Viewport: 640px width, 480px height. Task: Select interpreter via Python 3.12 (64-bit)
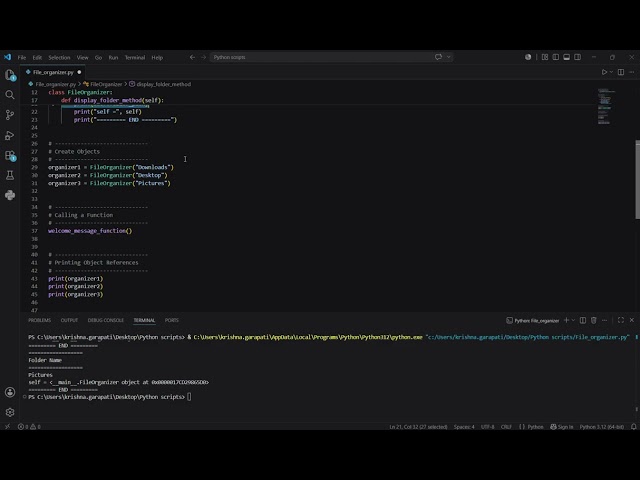[x=602, y=427]
